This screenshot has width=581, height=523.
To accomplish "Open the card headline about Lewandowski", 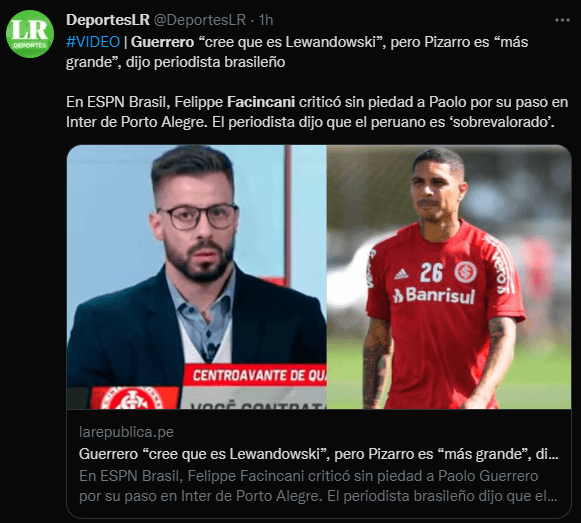I will pos(319,454).
